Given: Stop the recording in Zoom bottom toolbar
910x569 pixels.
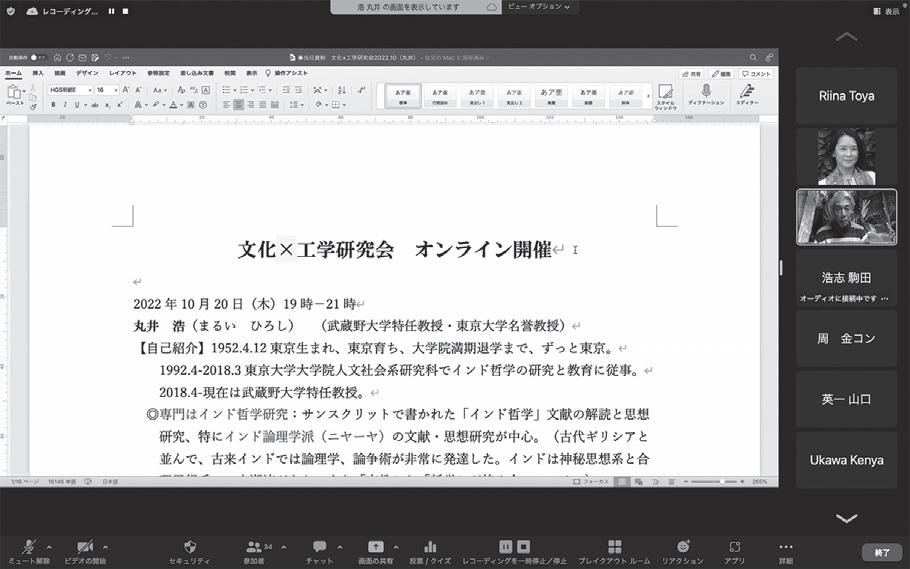Looking at the screenshot, I should (523, 546).
